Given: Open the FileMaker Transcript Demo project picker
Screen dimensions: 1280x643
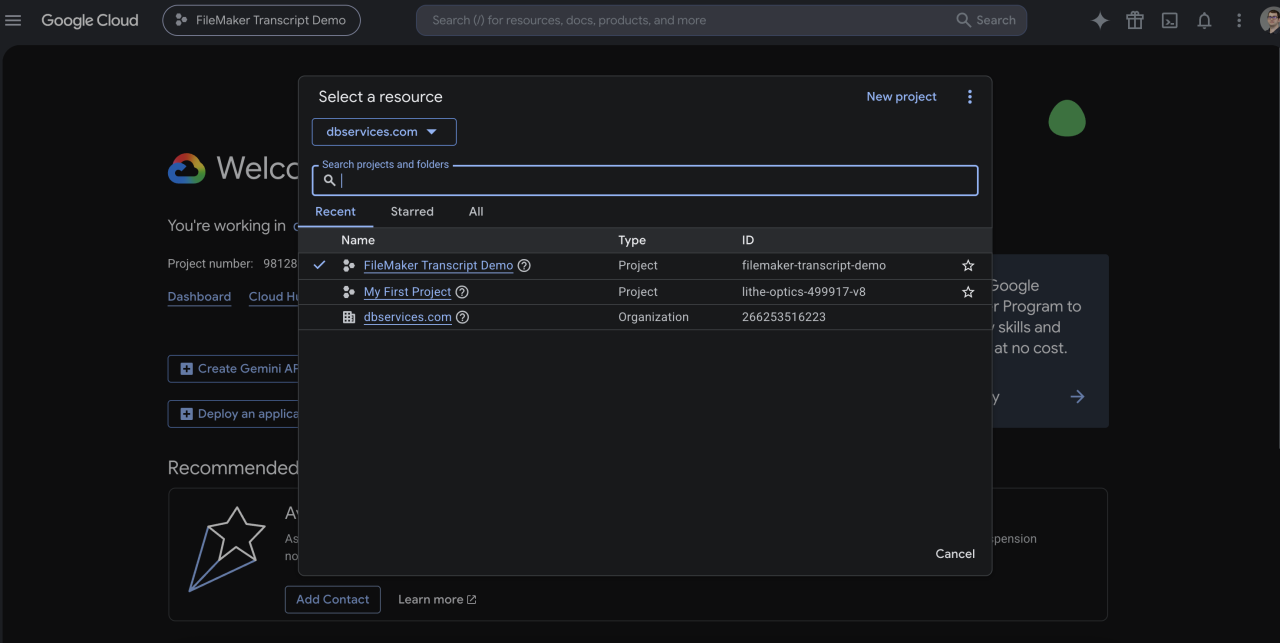Looking at the screenshot, I should tap(261, 20).
